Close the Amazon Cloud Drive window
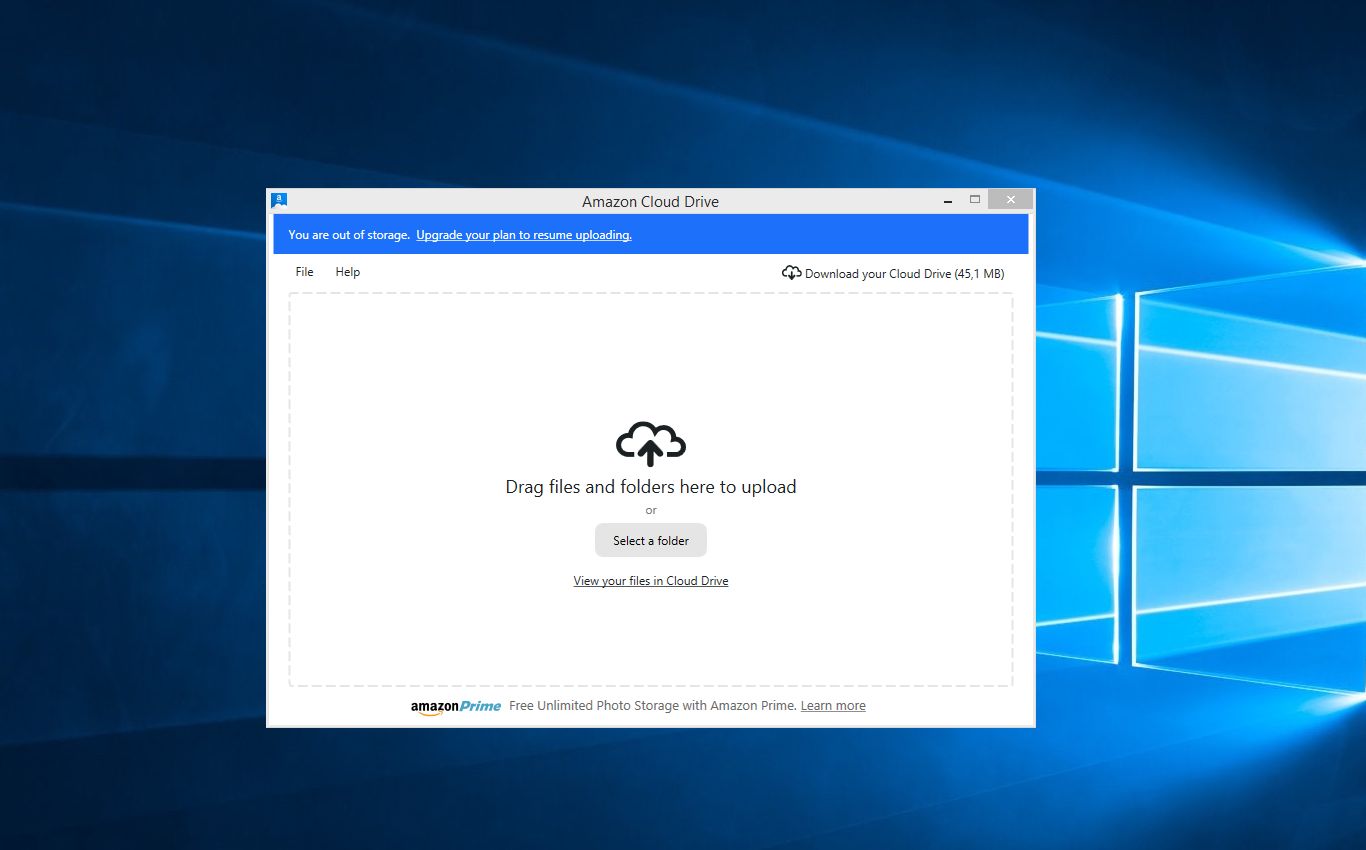The width and height of the screenshot is (1366, 850). click(1011, 200)
